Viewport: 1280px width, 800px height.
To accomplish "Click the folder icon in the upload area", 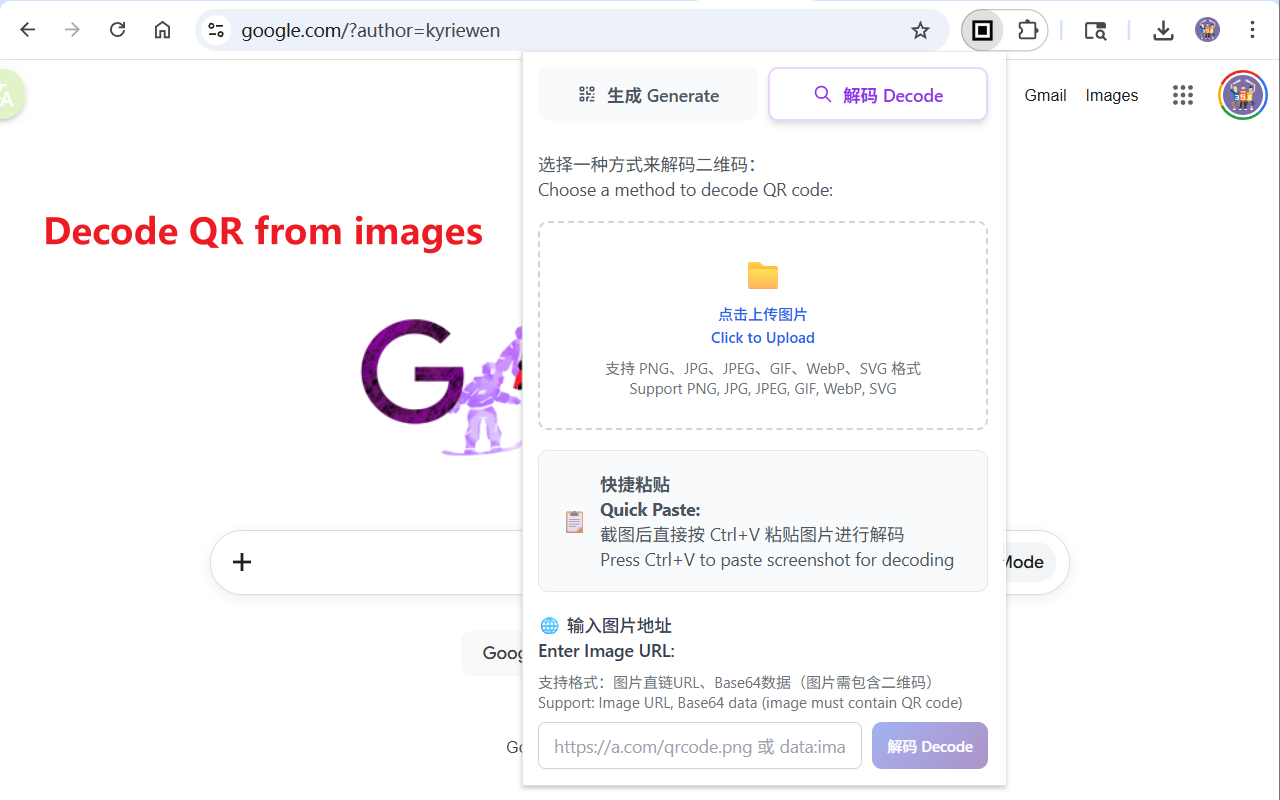I will (x=763, y=276).
